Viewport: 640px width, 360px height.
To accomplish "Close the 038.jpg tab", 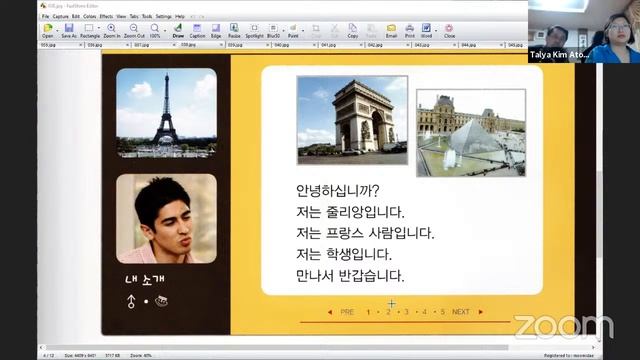I will [x=221, y=45].
